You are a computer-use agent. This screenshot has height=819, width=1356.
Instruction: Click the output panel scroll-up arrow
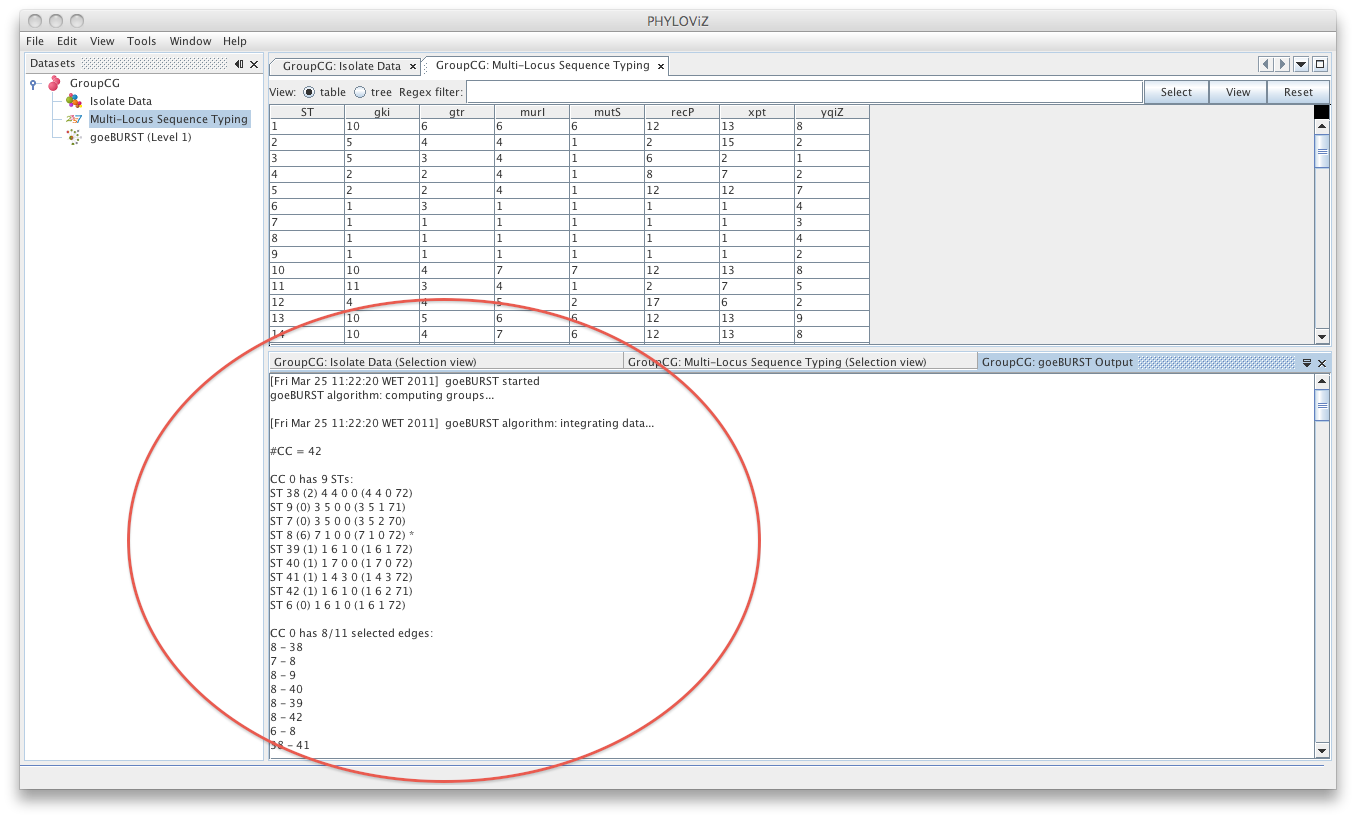(1322, 381)
